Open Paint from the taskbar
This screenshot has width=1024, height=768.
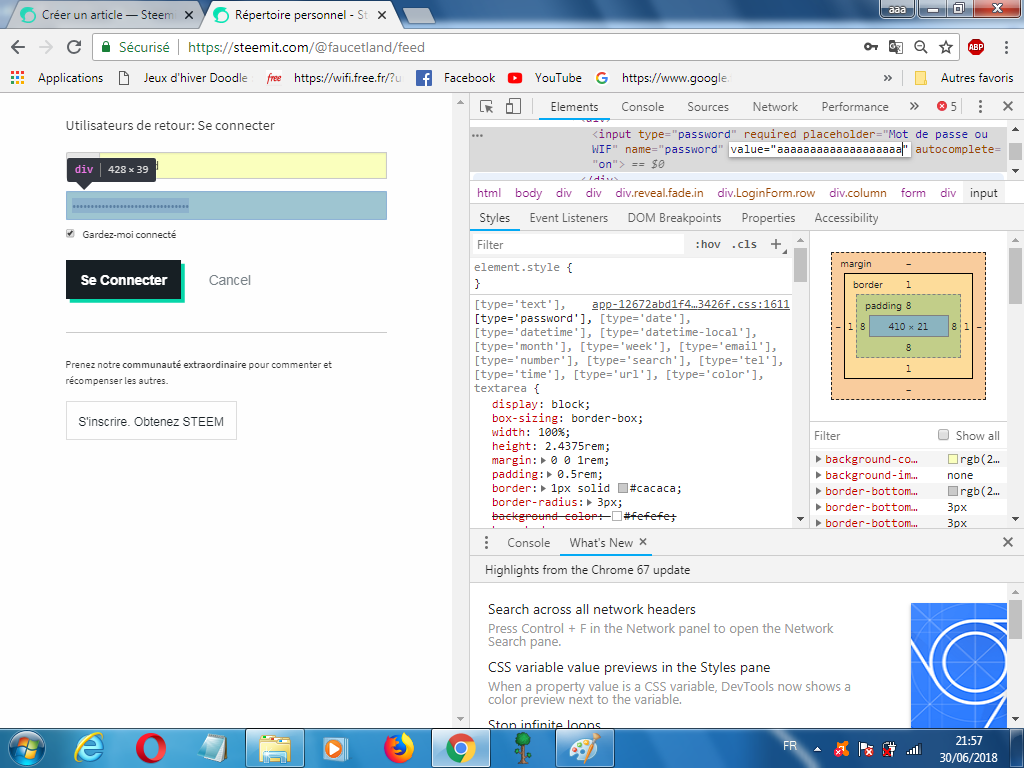(x=584, y=748)
